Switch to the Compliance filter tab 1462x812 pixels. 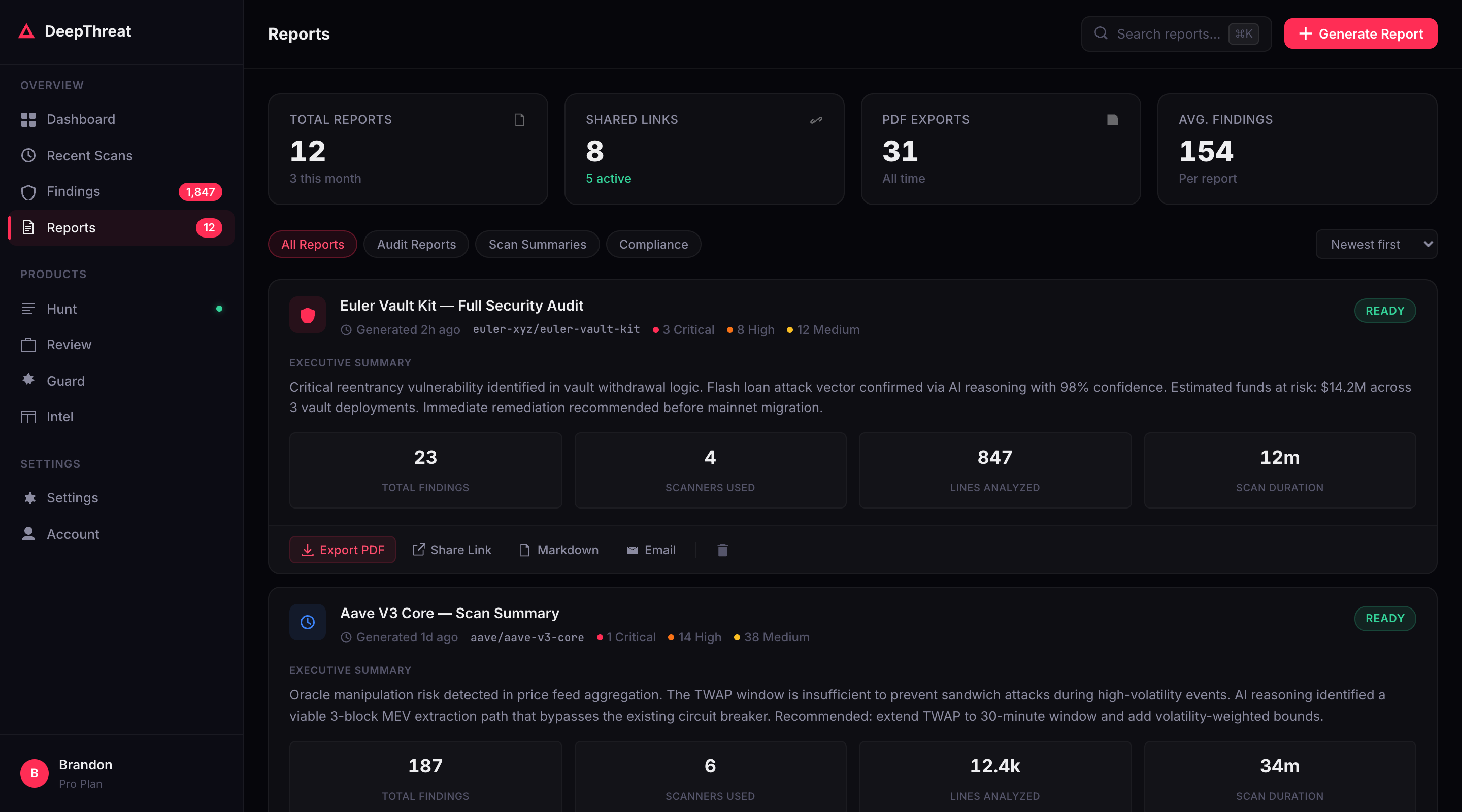click(x=653, y=245)
